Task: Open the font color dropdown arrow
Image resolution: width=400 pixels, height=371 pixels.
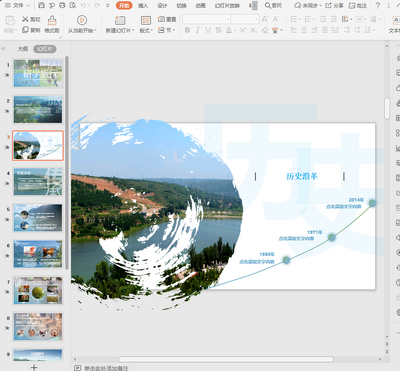Action: click(235, 30)
